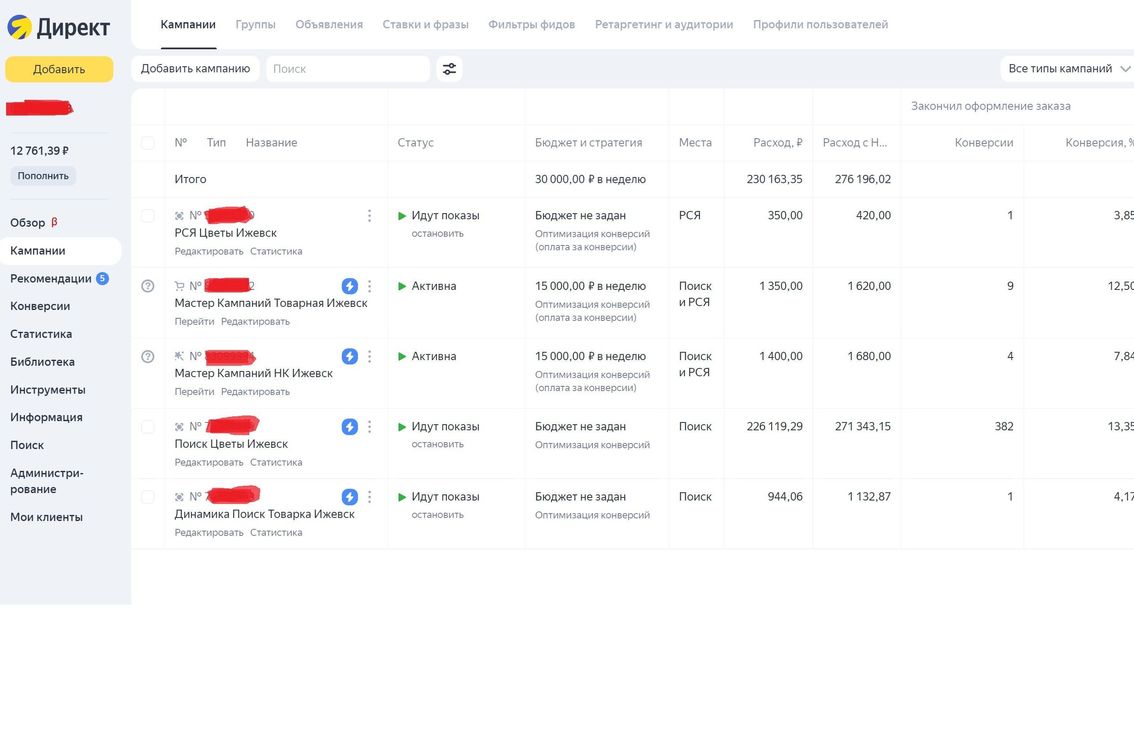The image size is (1134, 756).
Task: Expand the Все типы кампаний dropdown
Action: point(1068,69)
